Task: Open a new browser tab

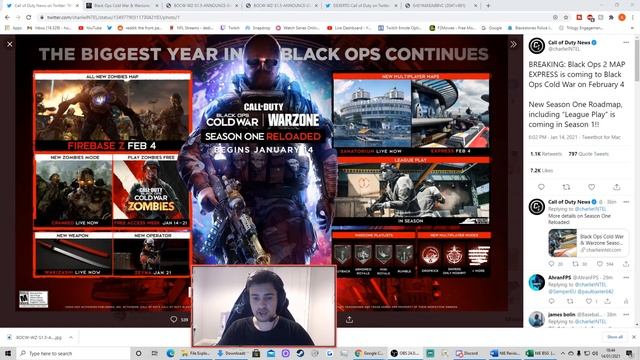Action: (x=488, y=6)
